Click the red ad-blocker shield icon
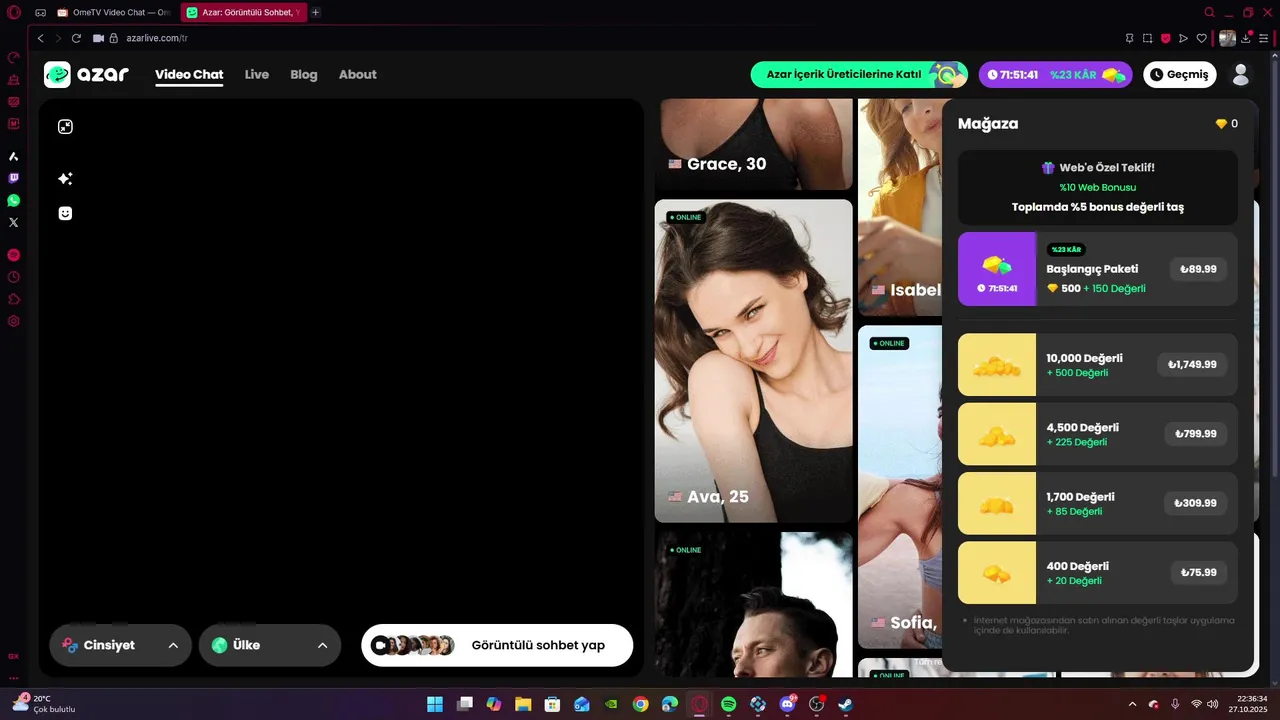Screen dimensions: 1280x720 click(x=1165, y=38)
